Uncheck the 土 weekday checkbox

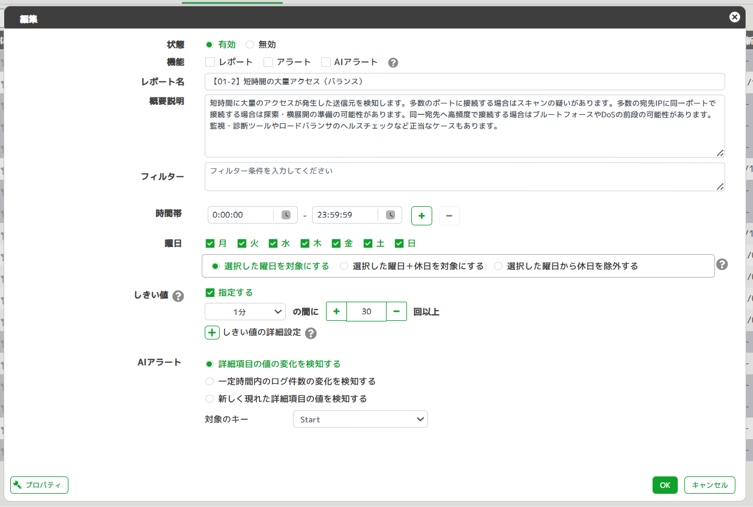[368, 243]
